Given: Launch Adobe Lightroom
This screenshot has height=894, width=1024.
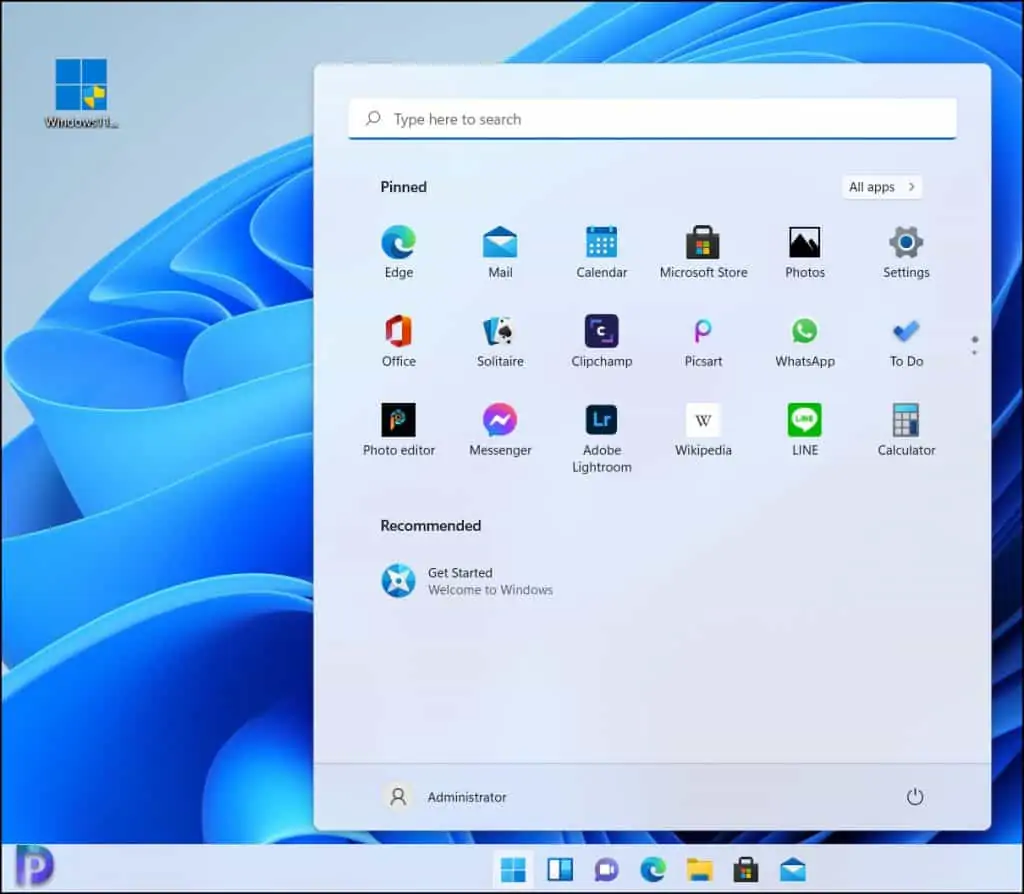Looking at the screenshot, I should click(601, 438).
